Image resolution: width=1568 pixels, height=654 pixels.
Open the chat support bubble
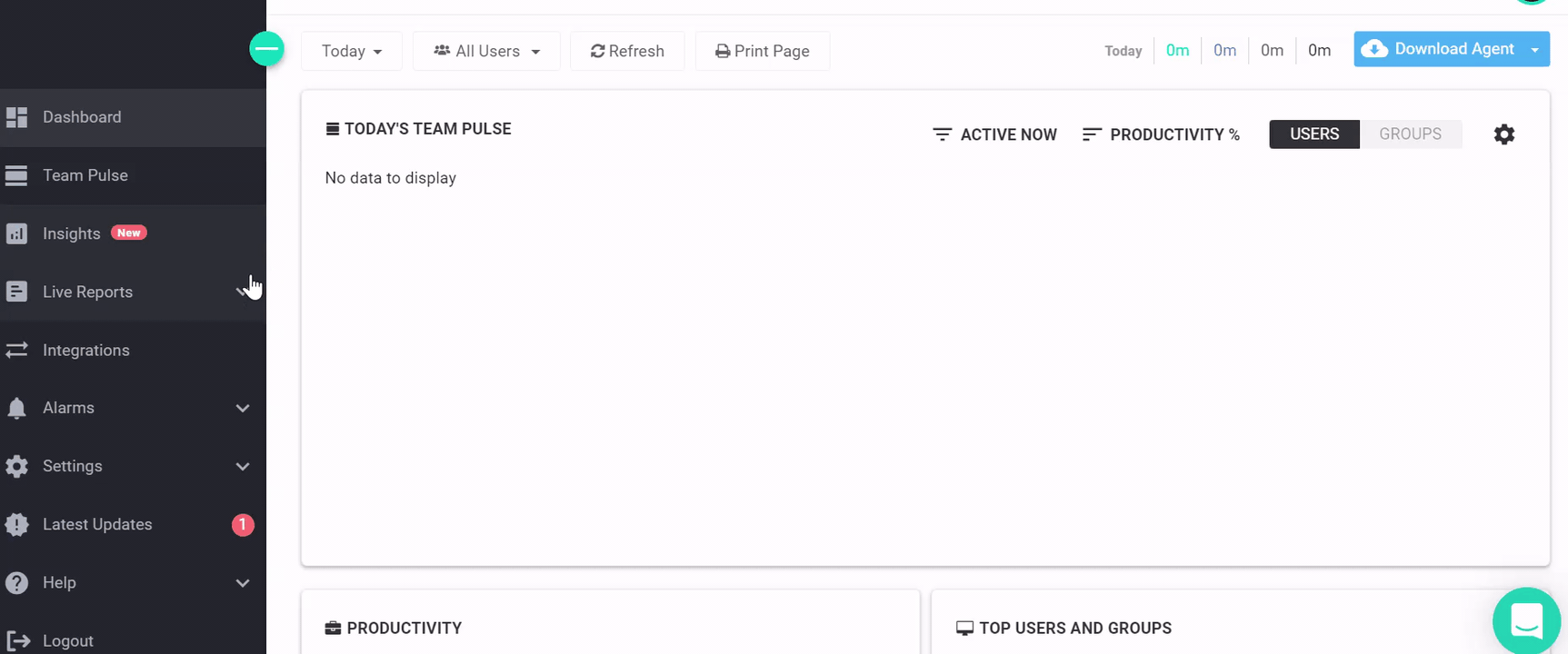[x=1527, y=621]
